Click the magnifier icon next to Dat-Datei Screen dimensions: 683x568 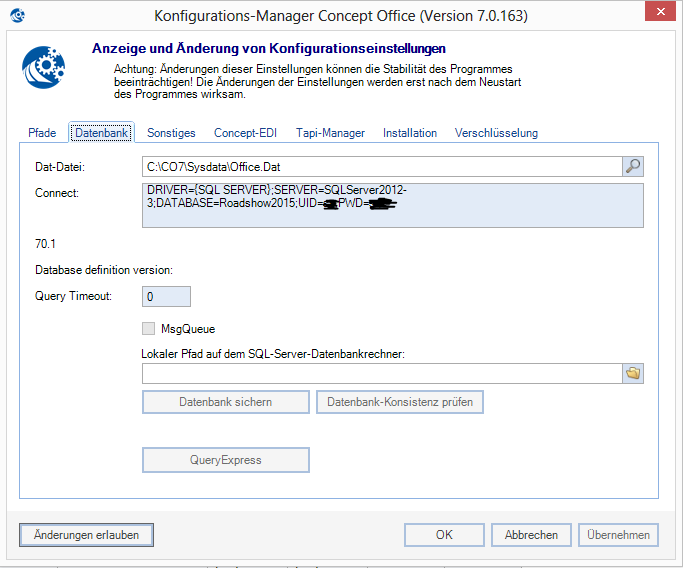tap(633, 166)
